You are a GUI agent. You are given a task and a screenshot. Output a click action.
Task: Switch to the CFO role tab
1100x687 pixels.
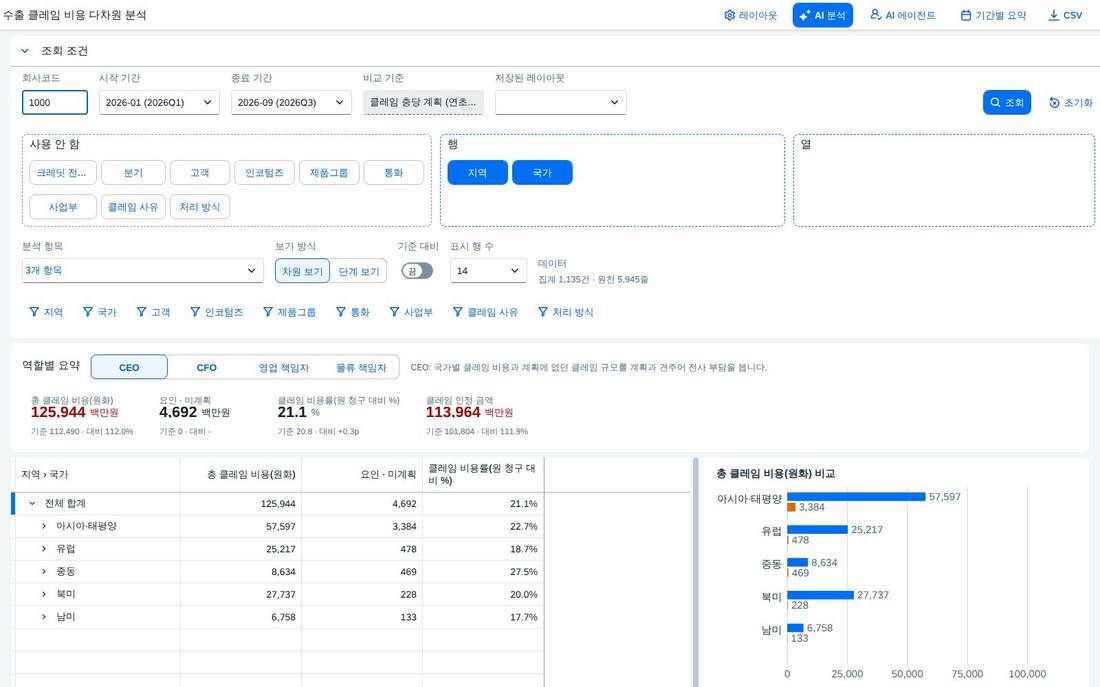(x=206, y=367)
